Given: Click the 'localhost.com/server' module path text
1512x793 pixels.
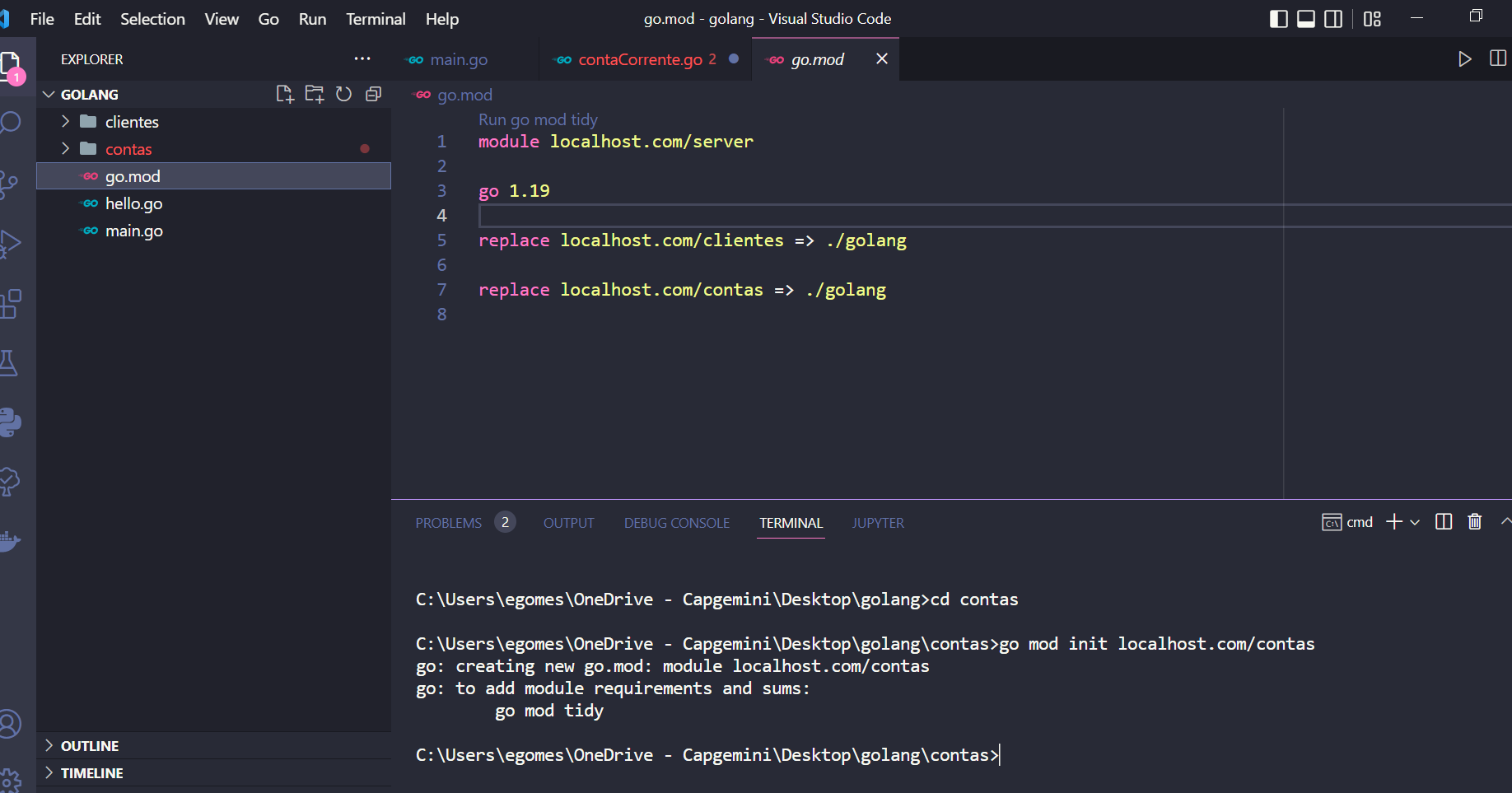Looking at the screenshot, I should pyautogui.click(x=651, y=142).
